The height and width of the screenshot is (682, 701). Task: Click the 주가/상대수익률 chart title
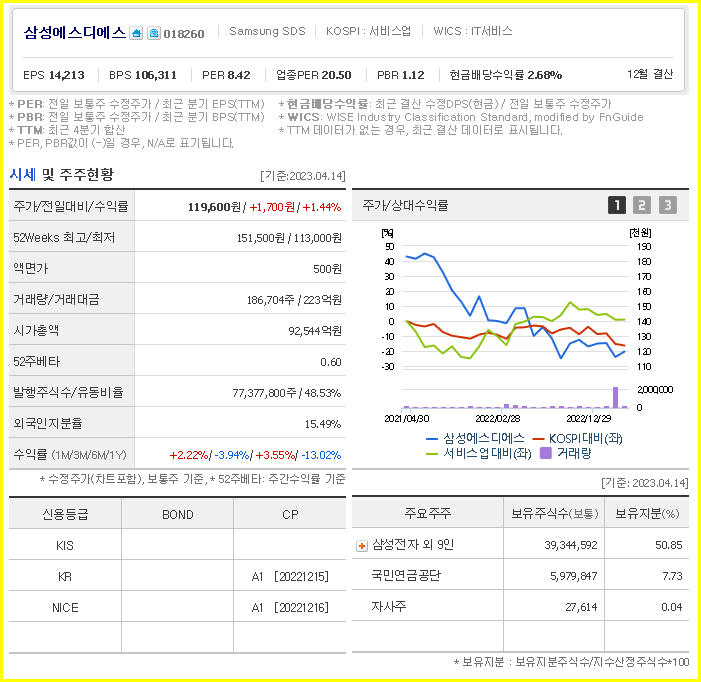tap(405, 206)
